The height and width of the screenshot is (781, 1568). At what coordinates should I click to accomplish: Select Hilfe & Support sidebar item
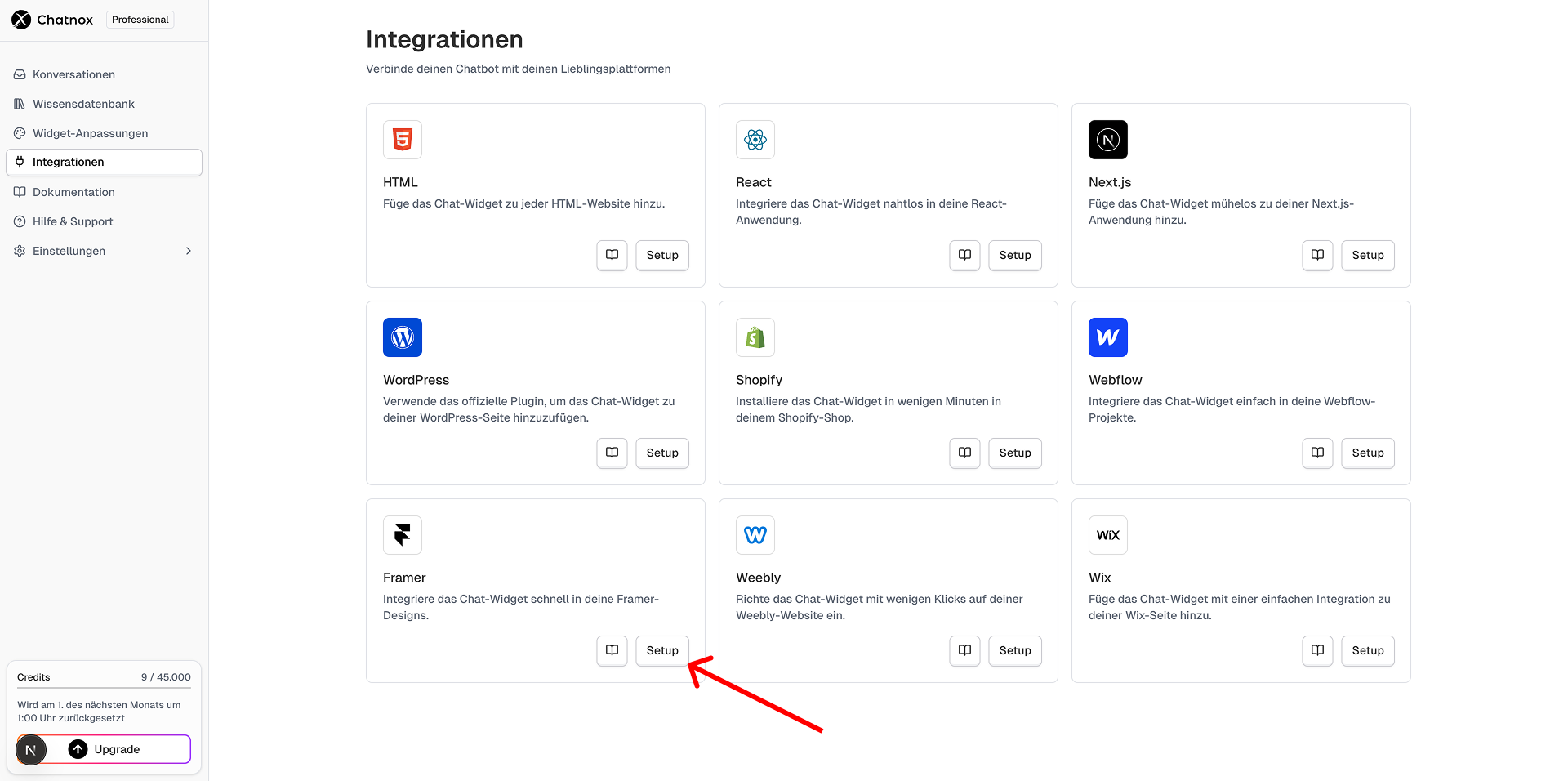[x=73, y=221]
